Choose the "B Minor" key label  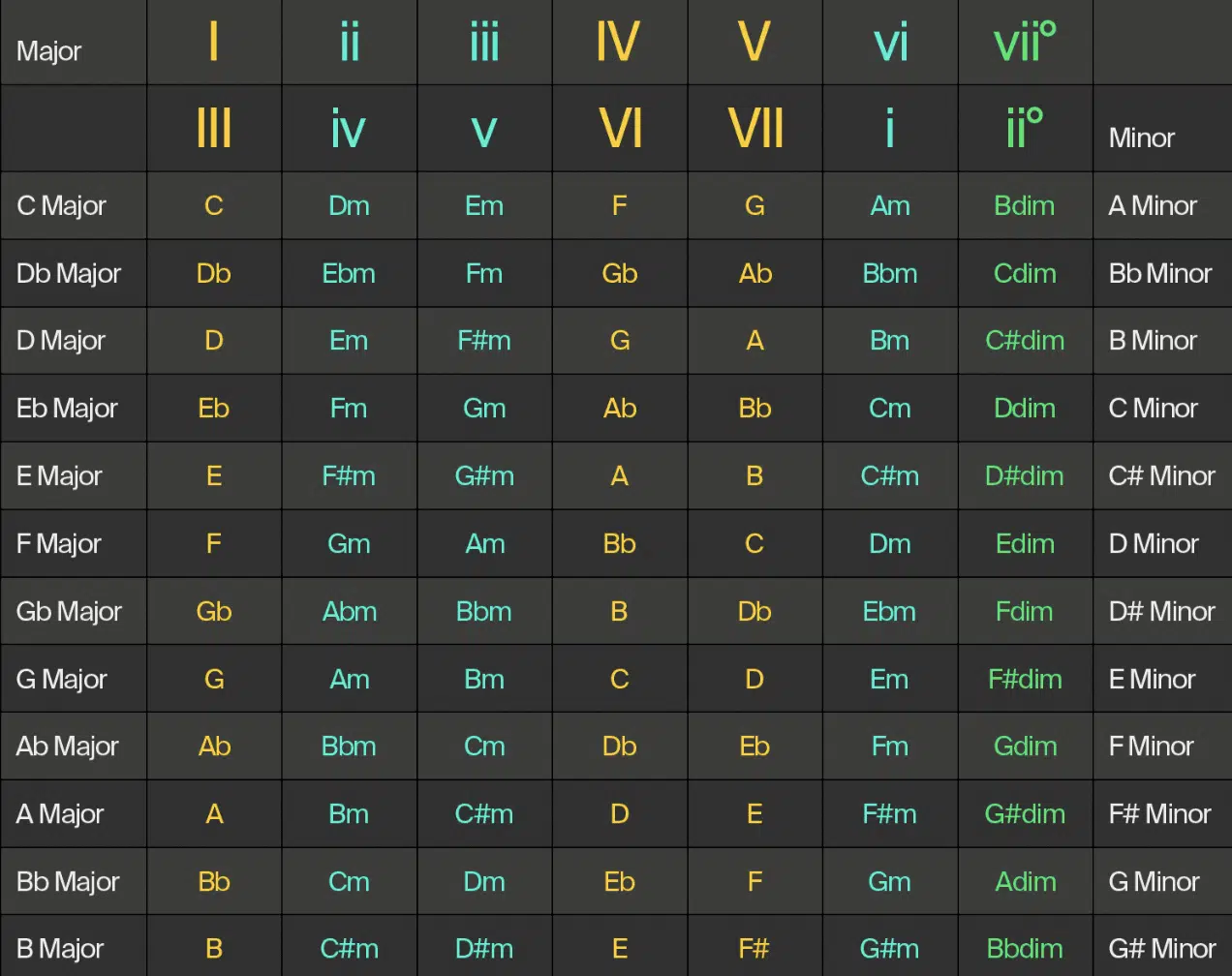[1153, 341]
